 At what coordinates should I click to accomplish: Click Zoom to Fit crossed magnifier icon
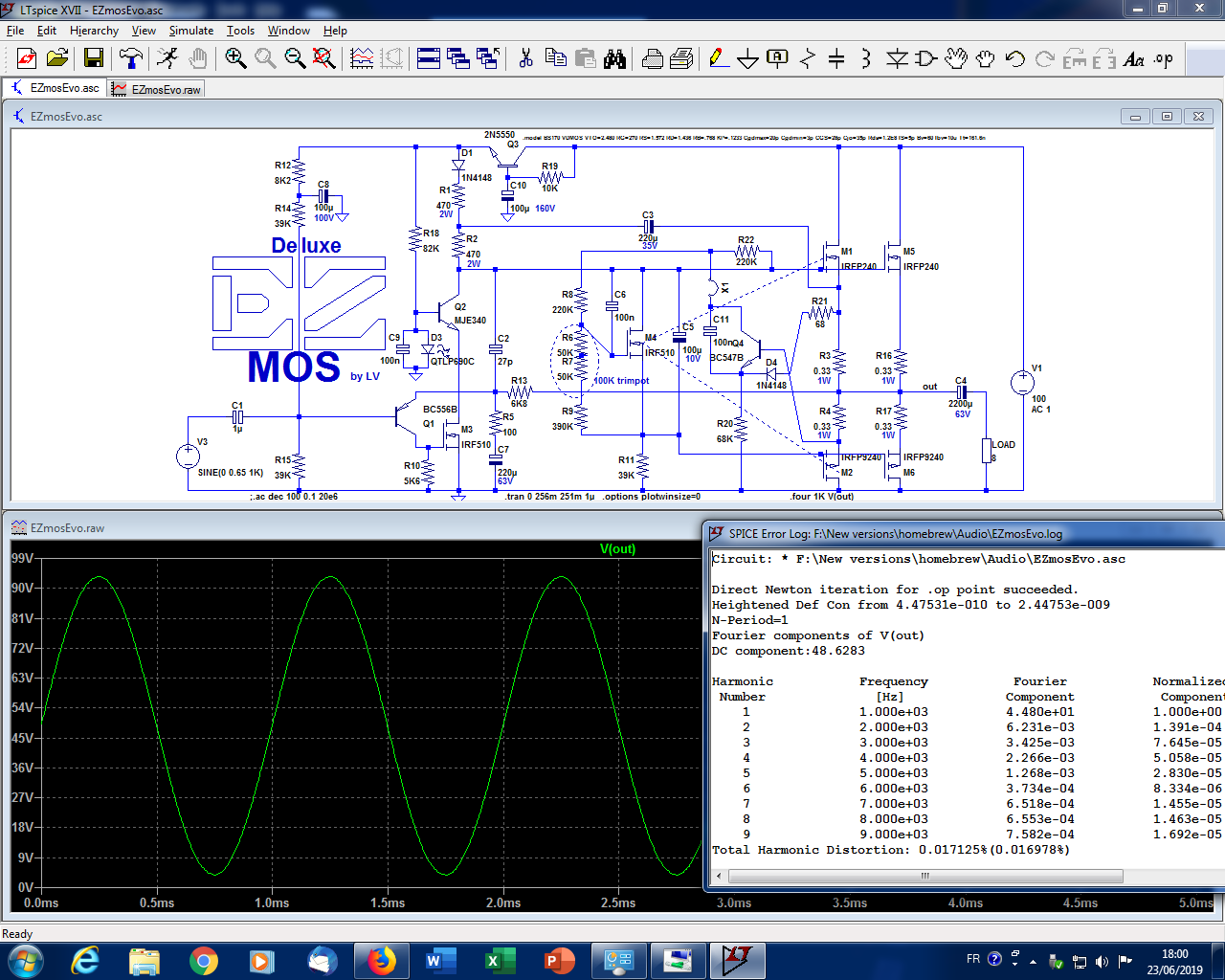(x=324, y=58)
